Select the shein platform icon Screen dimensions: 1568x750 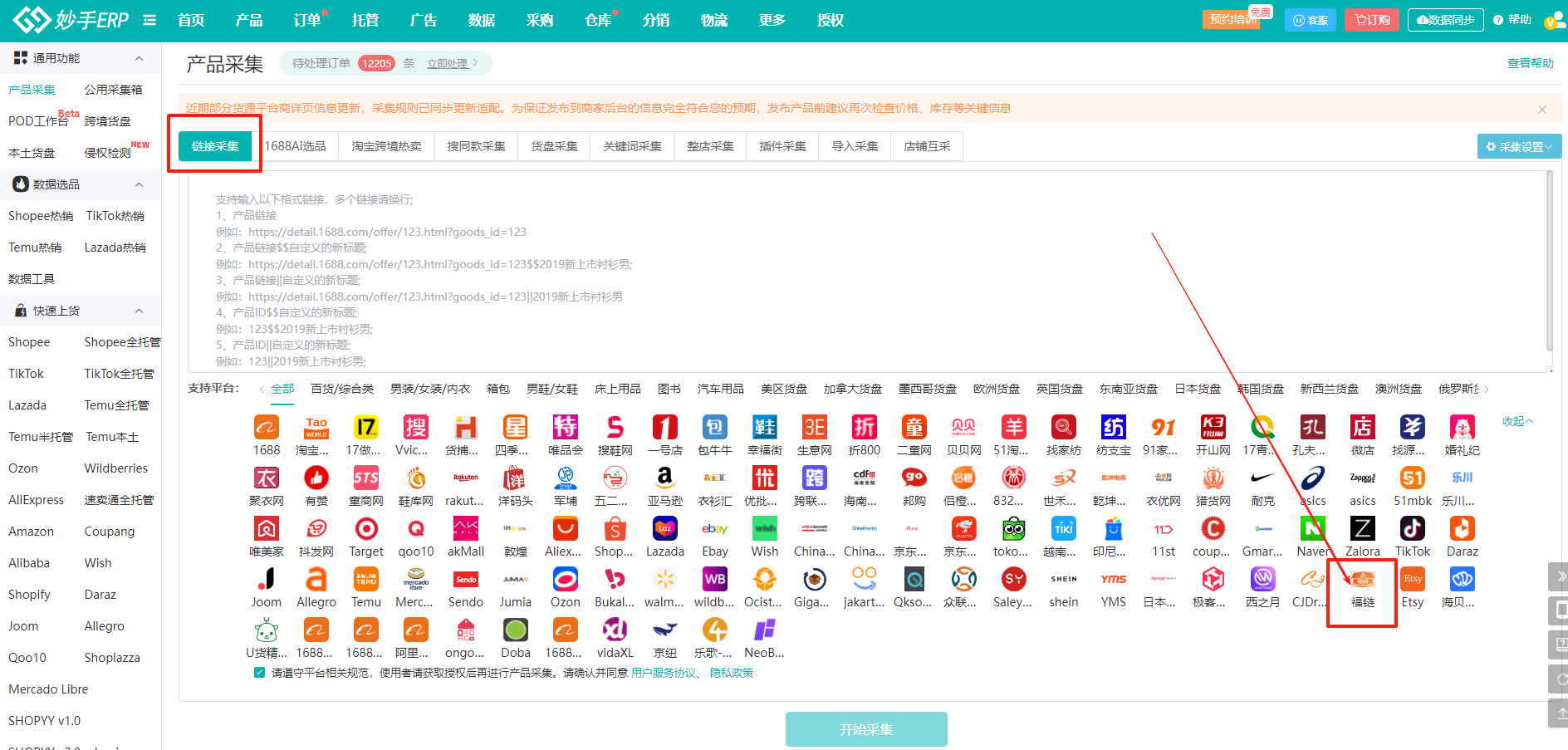tap(1064, 580)
